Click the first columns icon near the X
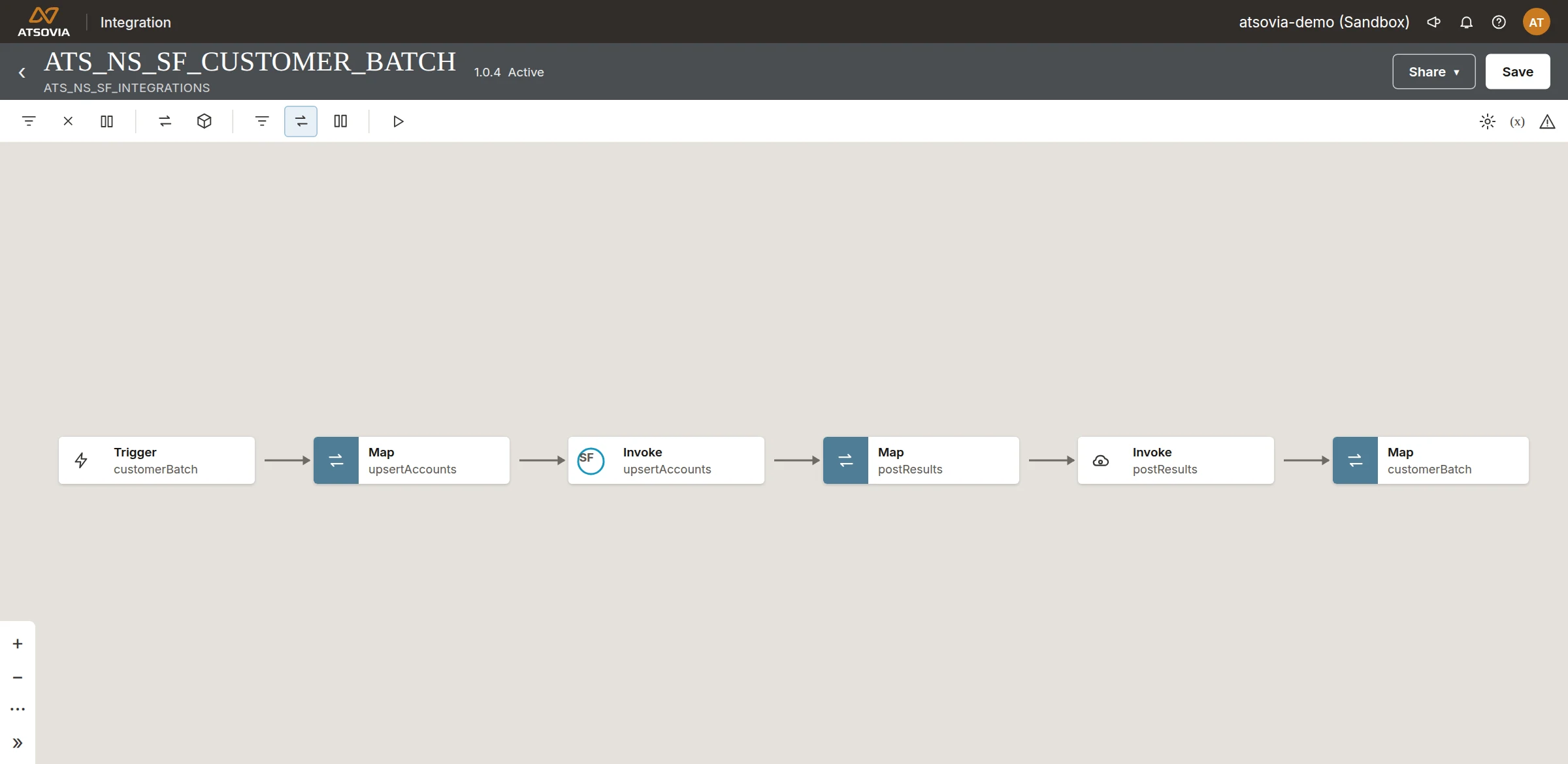Screen dimensions: 1568x764 [x=107, y=121]
